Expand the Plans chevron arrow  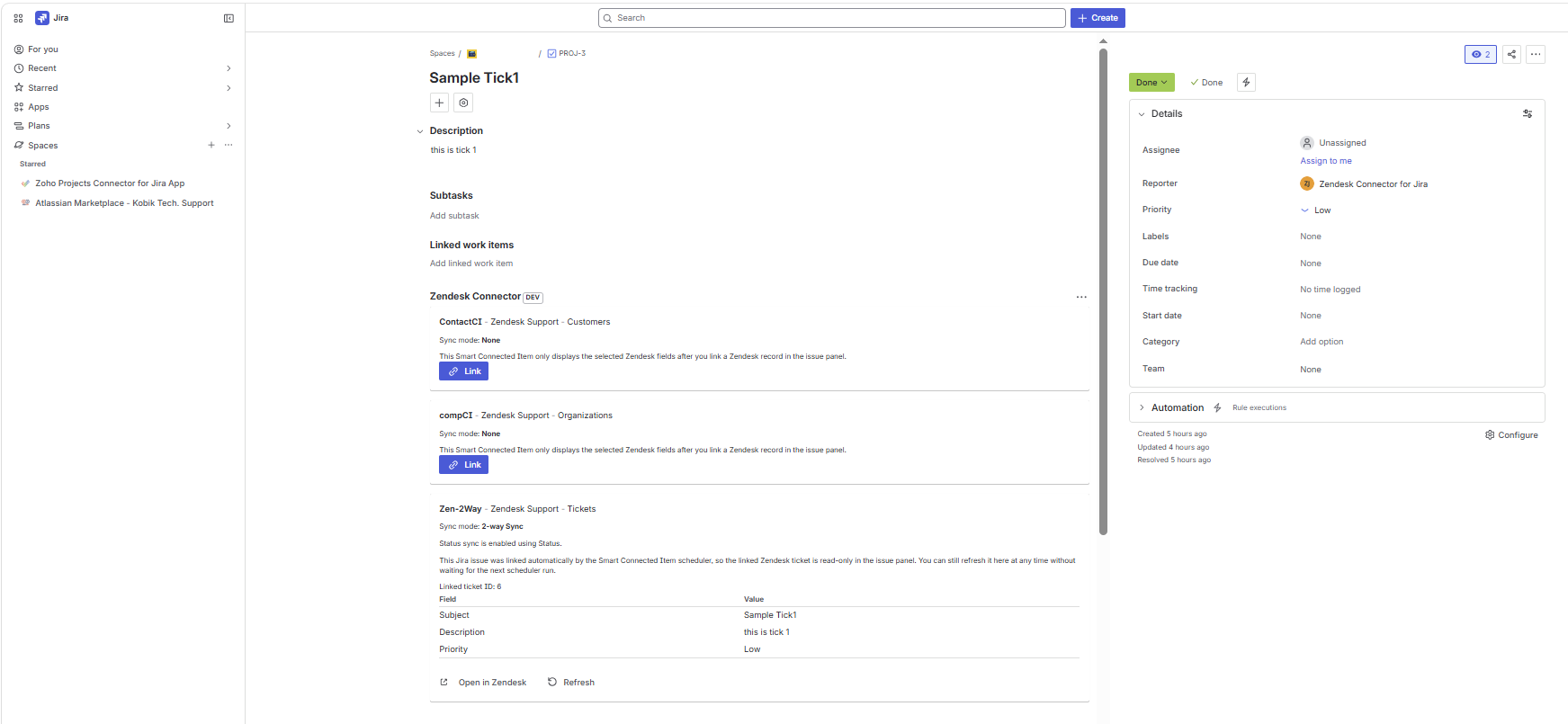(228, 126)
